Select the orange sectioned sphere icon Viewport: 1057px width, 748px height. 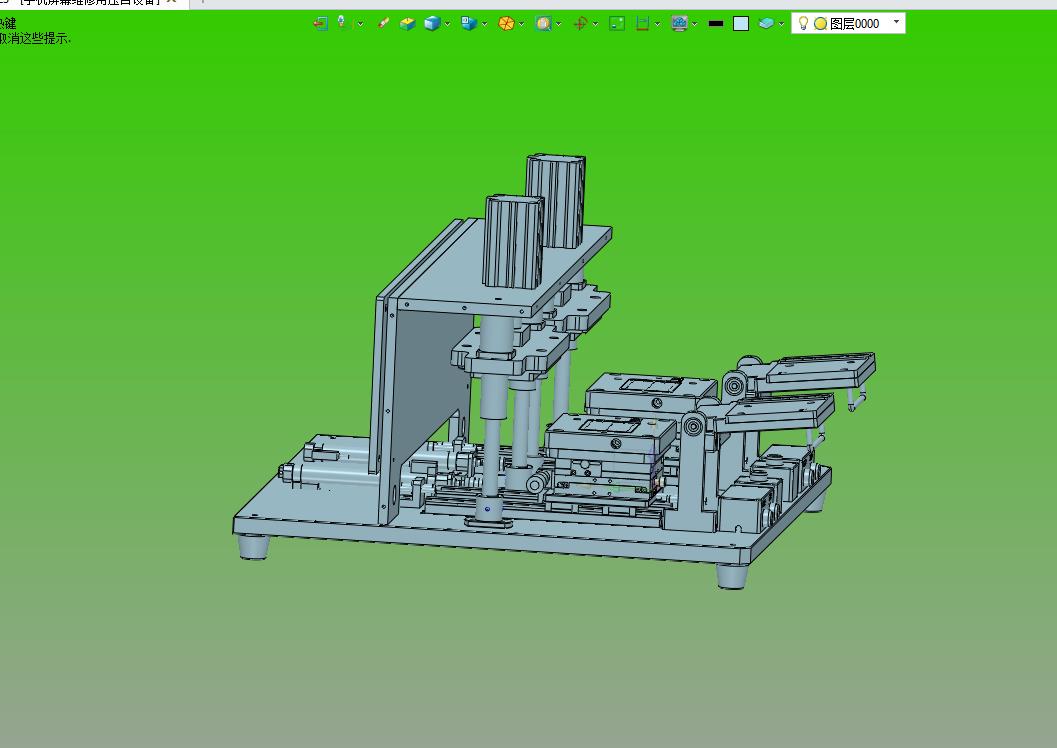(x=506, y=24)
